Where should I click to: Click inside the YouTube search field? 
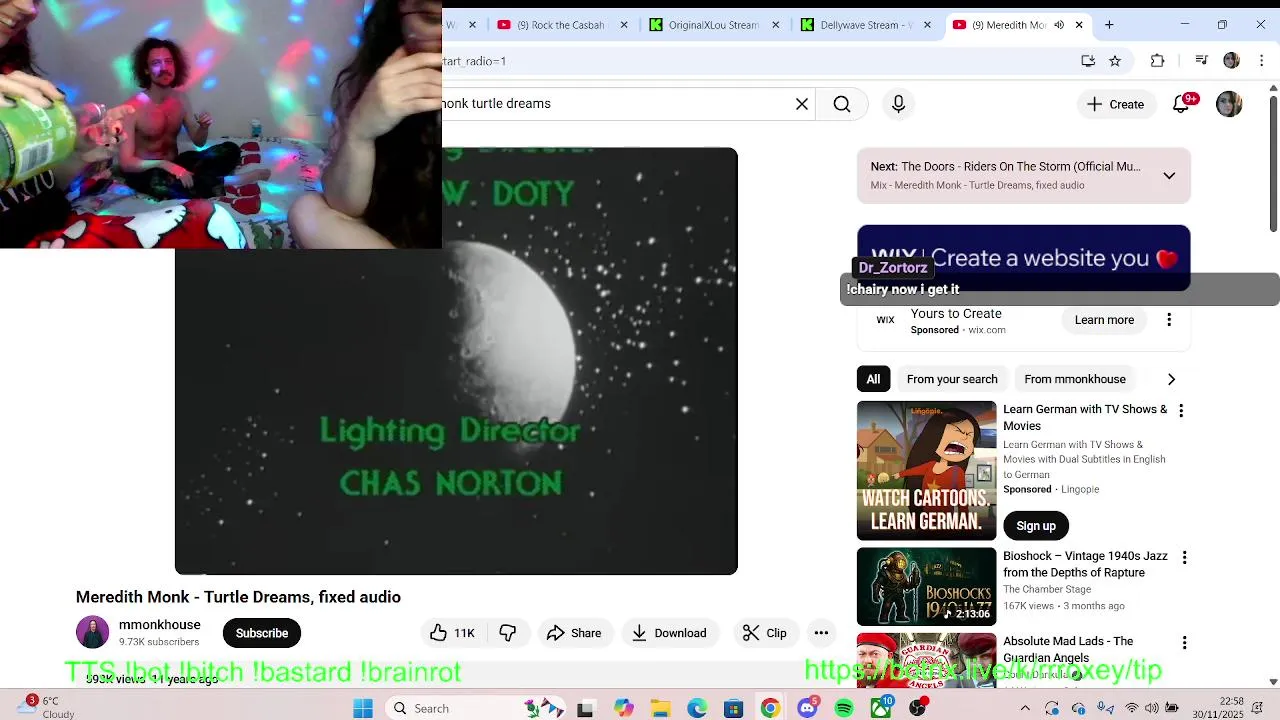[x=630, y=104]
